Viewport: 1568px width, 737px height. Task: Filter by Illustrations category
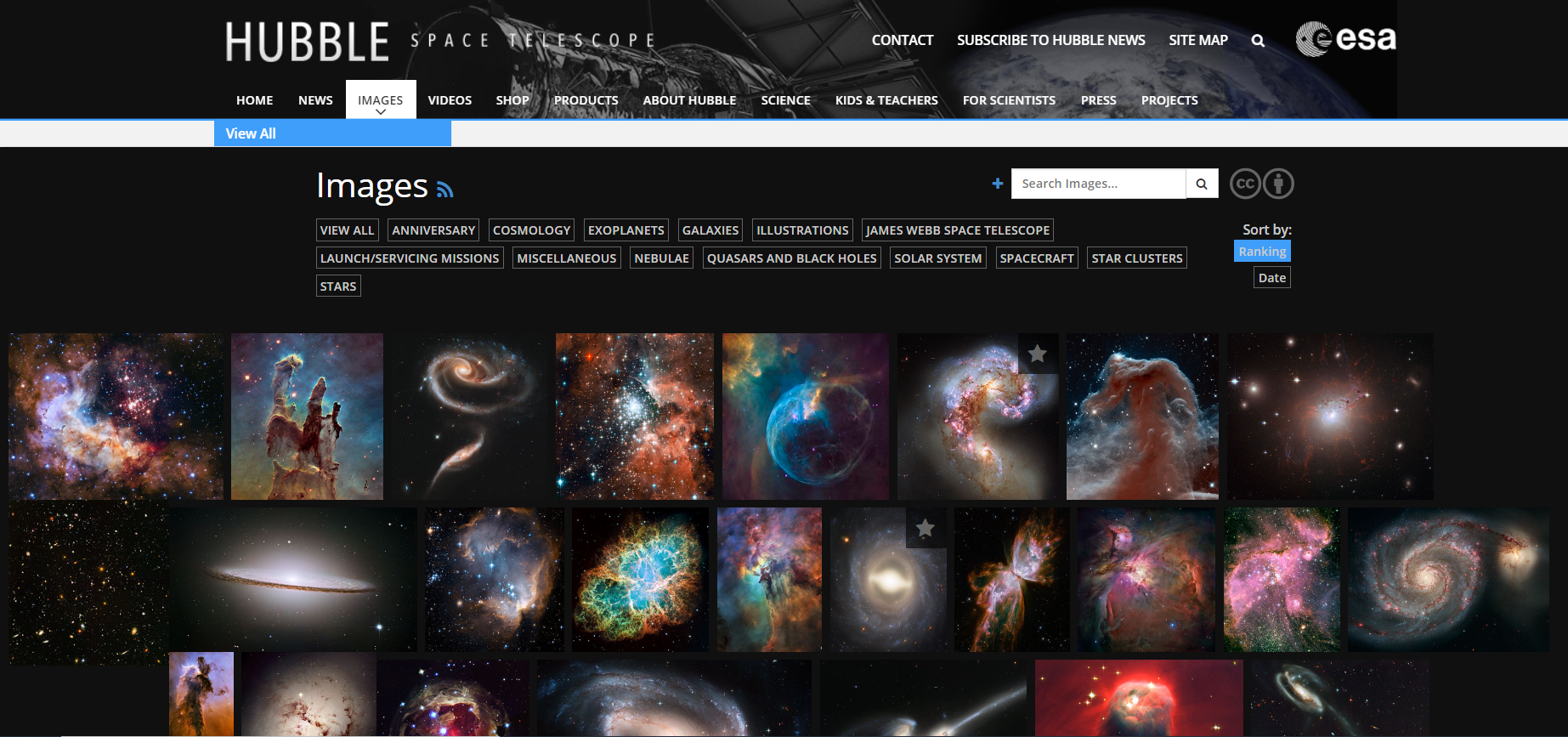click(x=802, y=230)
